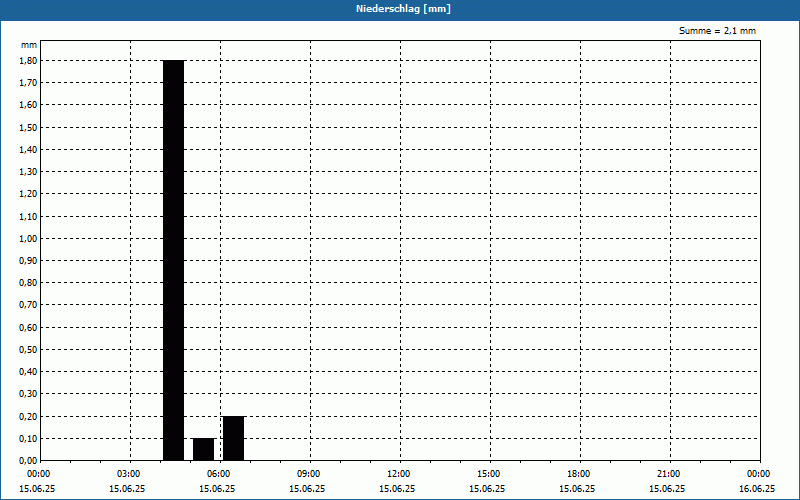Image resolution: width=800 pixels, height=500 pixels.
Task: Click the 'Summe = 2,1 mm' label
Action: tap(717, 31)
